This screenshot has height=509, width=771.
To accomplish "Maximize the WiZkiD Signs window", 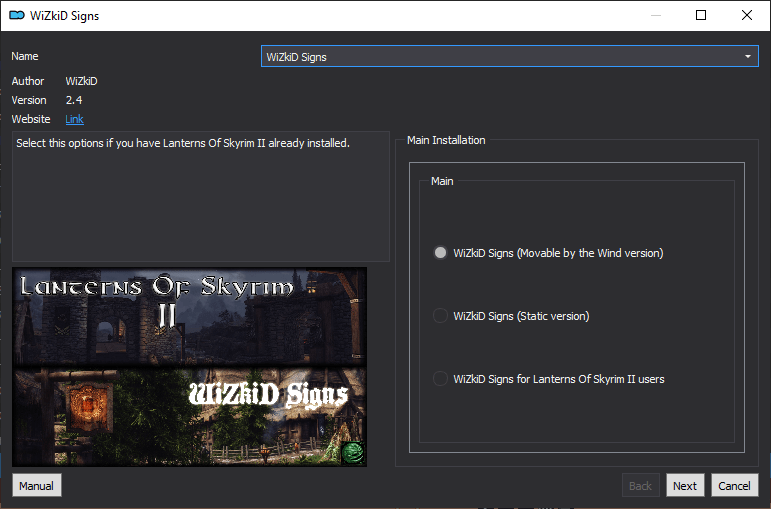I will (701, 15).
